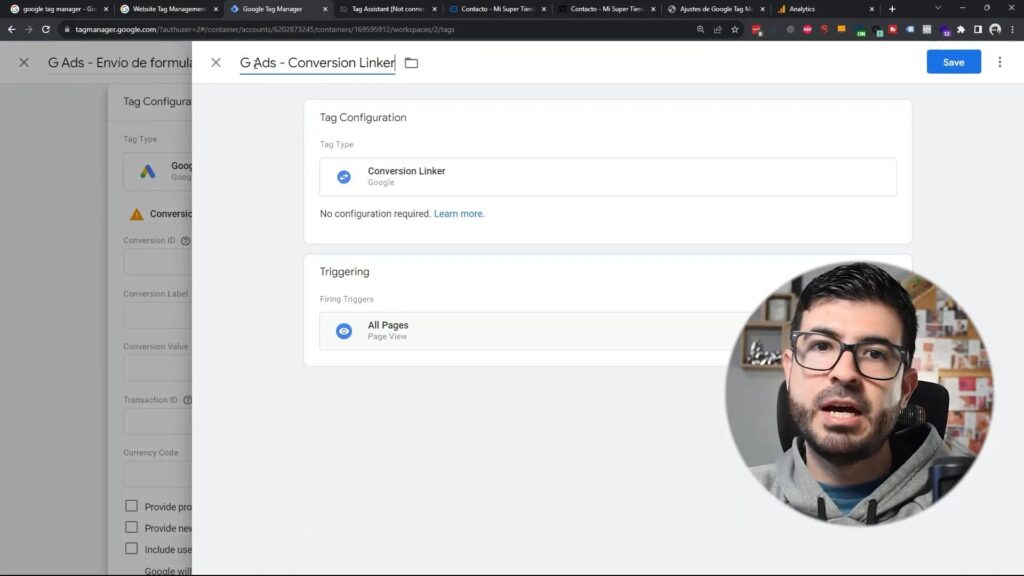Click the address bar URL
This screenshot has height=576, width=1024.
(x=264, y=29)
